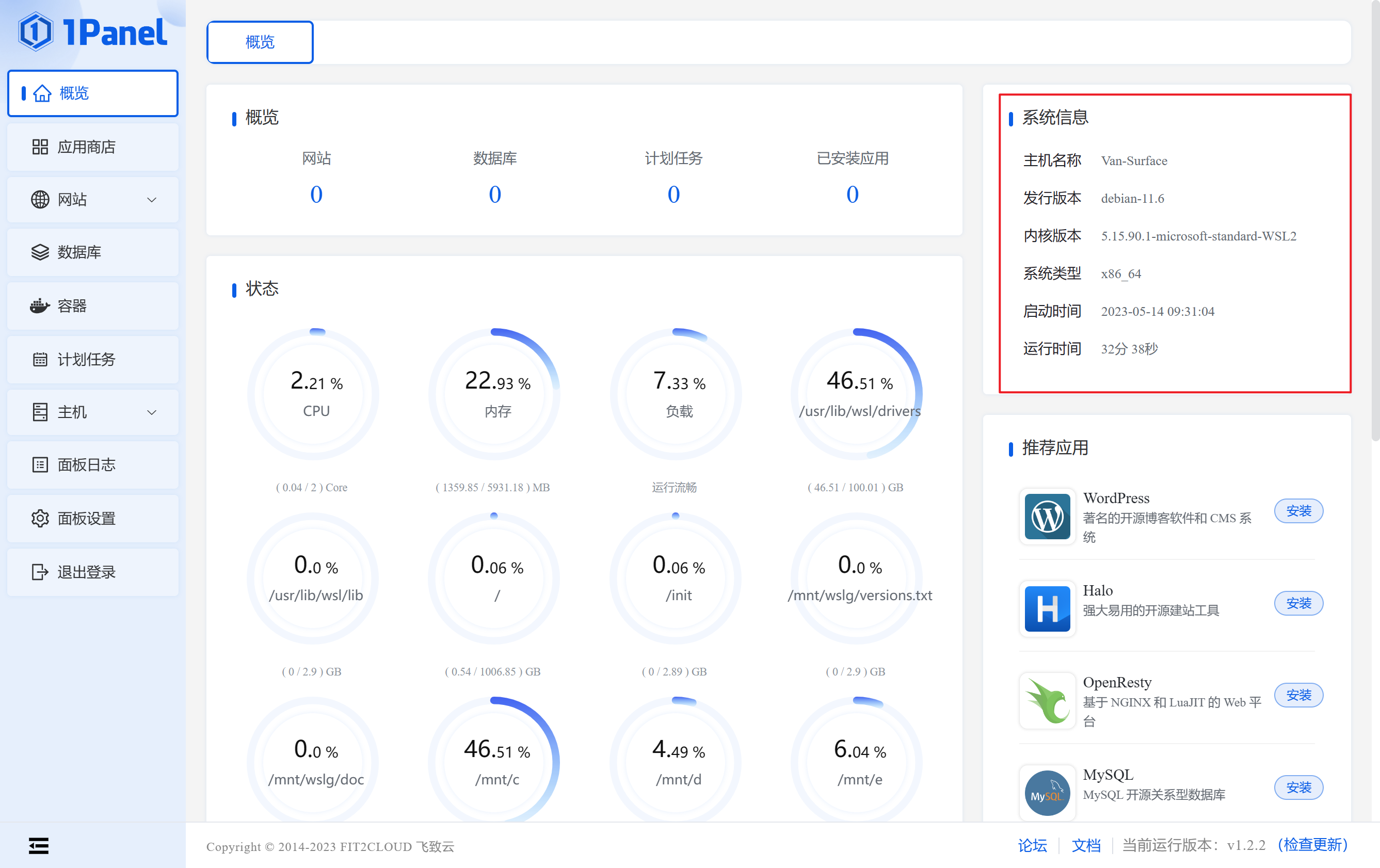Click the WordPress logo
This screenshot has width=1380, height=868.
[1047, 517]
